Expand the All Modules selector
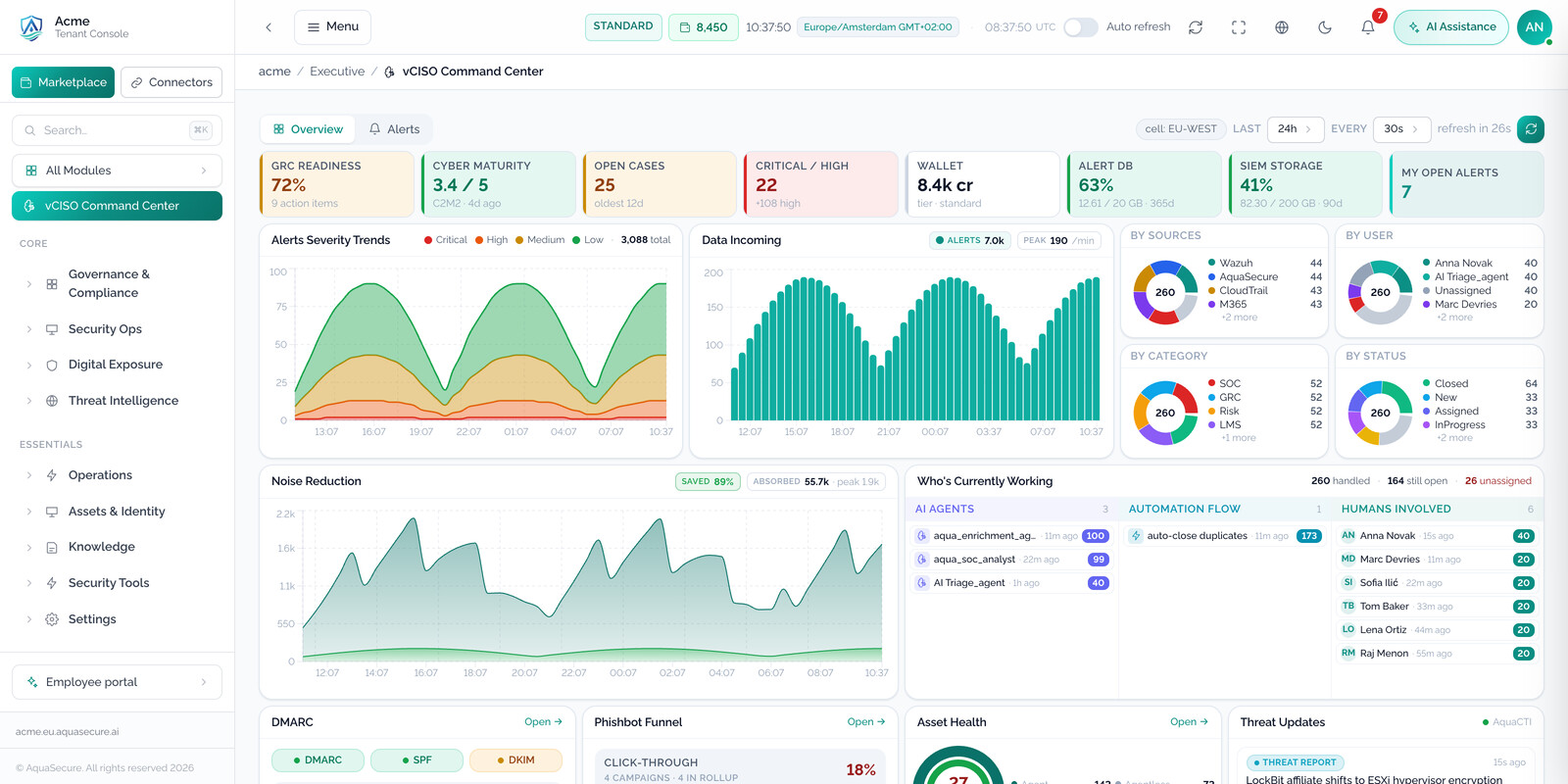This screenshot has width=1568, height=784. click(117, 171)
